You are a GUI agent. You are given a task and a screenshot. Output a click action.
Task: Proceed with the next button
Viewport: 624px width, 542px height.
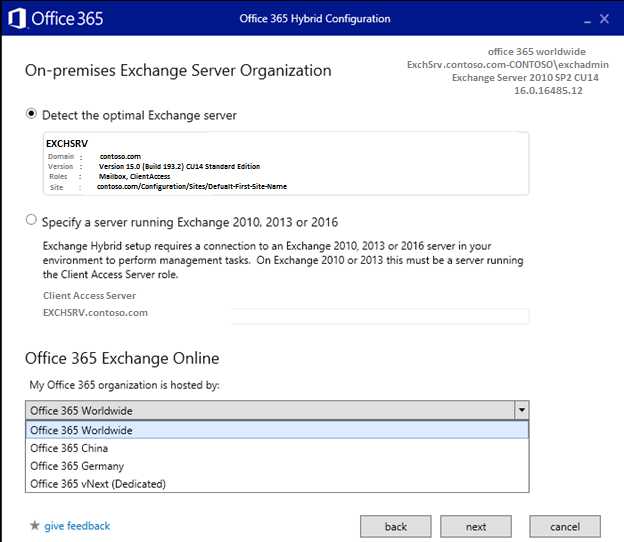point(476,526)
